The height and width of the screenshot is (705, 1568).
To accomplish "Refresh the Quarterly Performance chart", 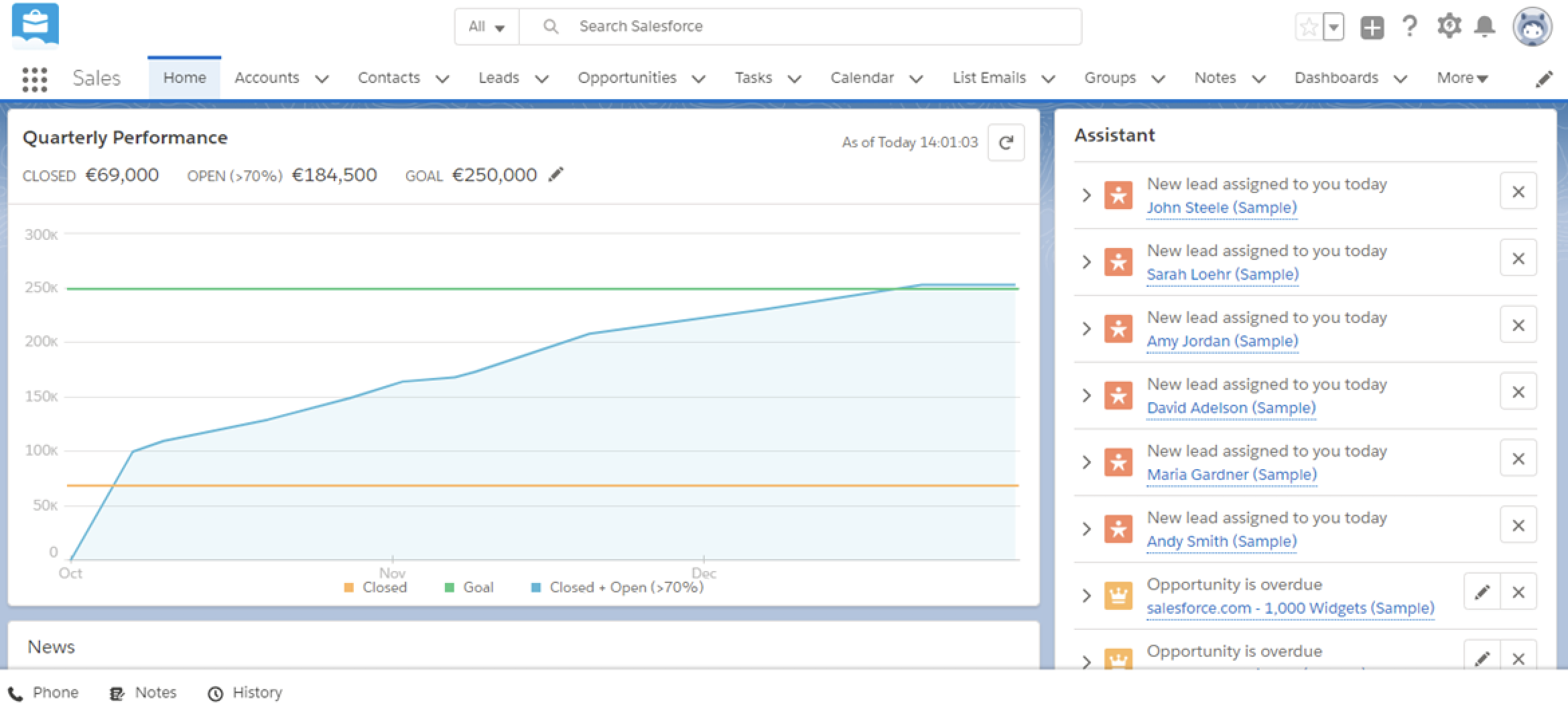I will (1006, 142).
